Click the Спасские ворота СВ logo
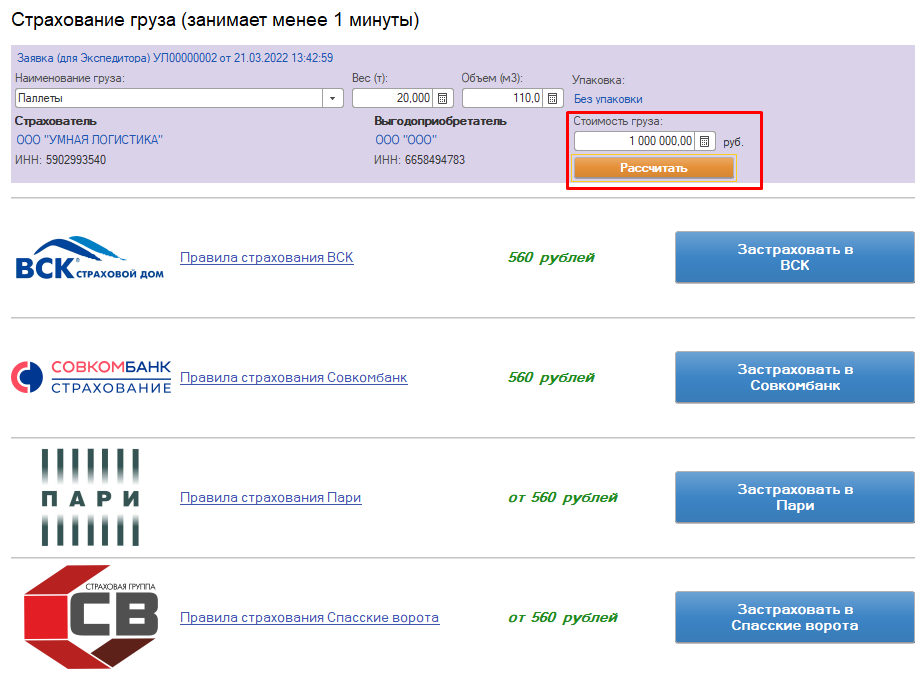 tap(91, 617)
